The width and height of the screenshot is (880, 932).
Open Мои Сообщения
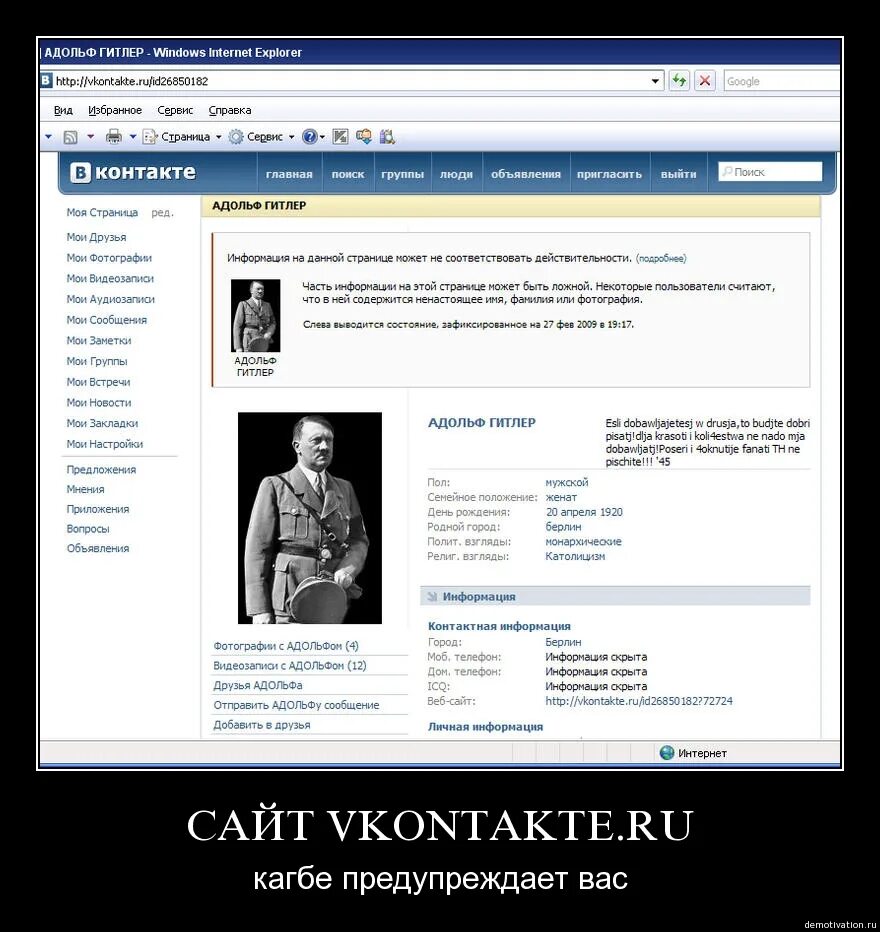106,320
